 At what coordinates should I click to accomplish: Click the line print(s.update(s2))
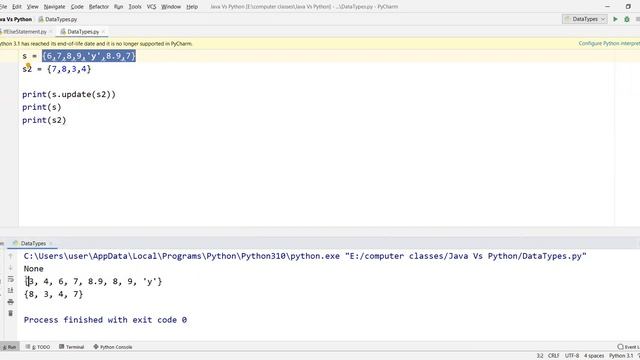tap(69, 94)
